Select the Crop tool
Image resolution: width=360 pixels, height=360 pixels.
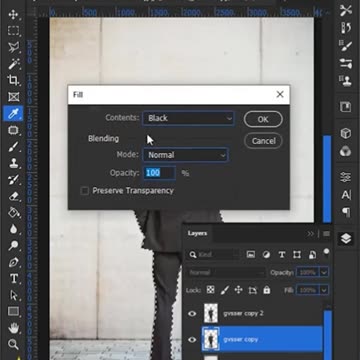[13, 80]
